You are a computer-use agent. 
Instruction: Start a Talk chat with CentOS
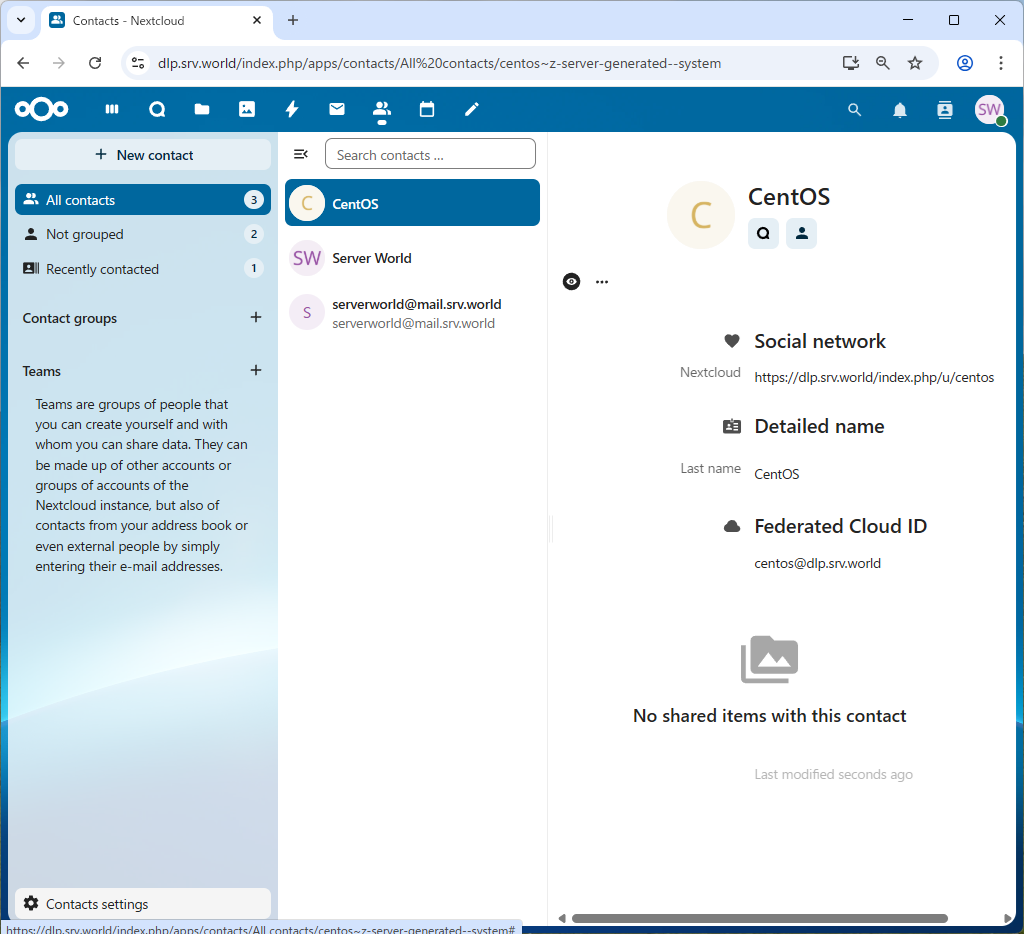(763, 233)
